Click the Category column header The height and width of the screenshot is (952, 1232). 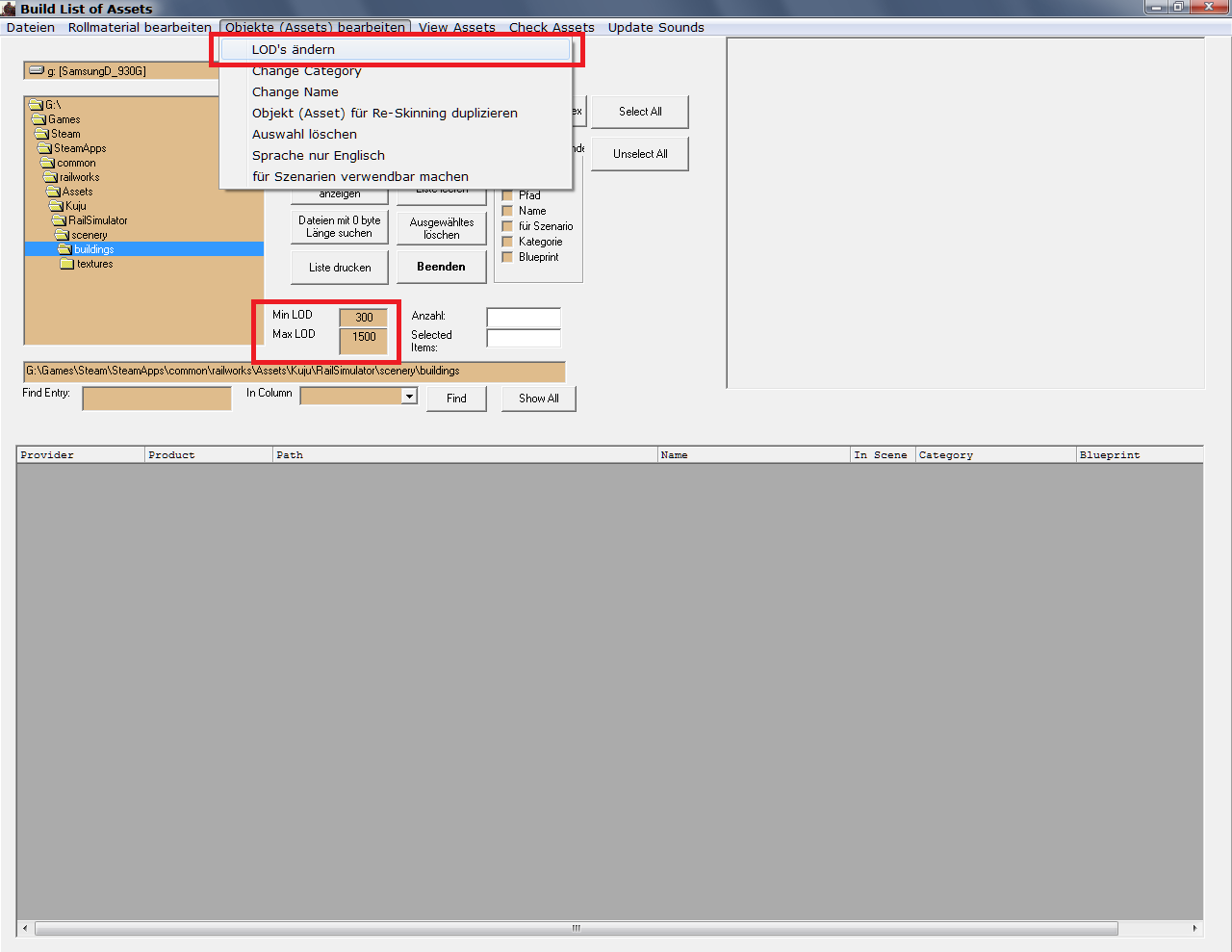pos(996,455)
